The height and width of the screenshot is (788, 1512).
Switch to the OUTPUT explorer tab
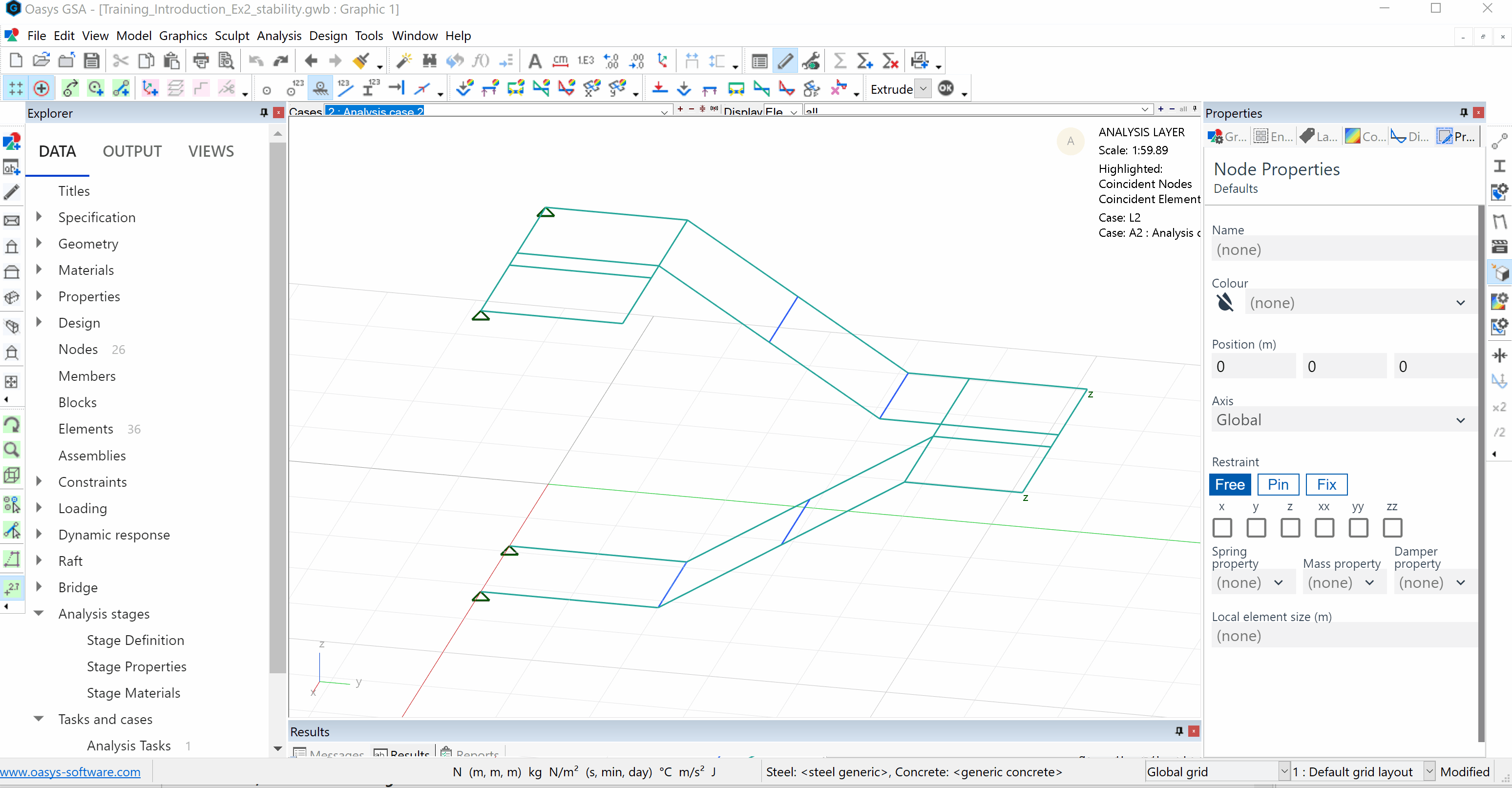click(x=132, y=151)
